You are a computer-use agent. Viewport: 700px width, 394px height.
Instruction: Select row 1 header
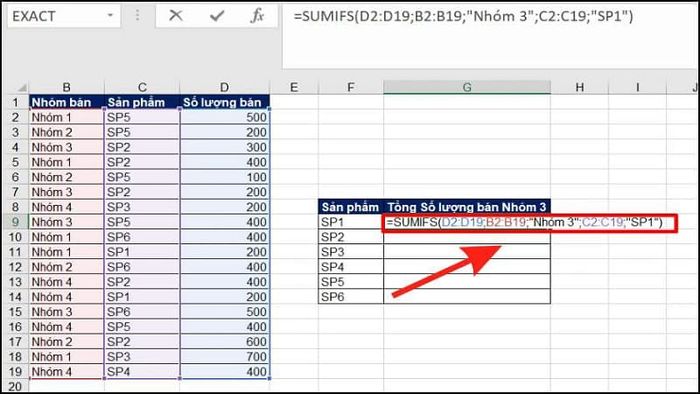[x=15, y=103]
